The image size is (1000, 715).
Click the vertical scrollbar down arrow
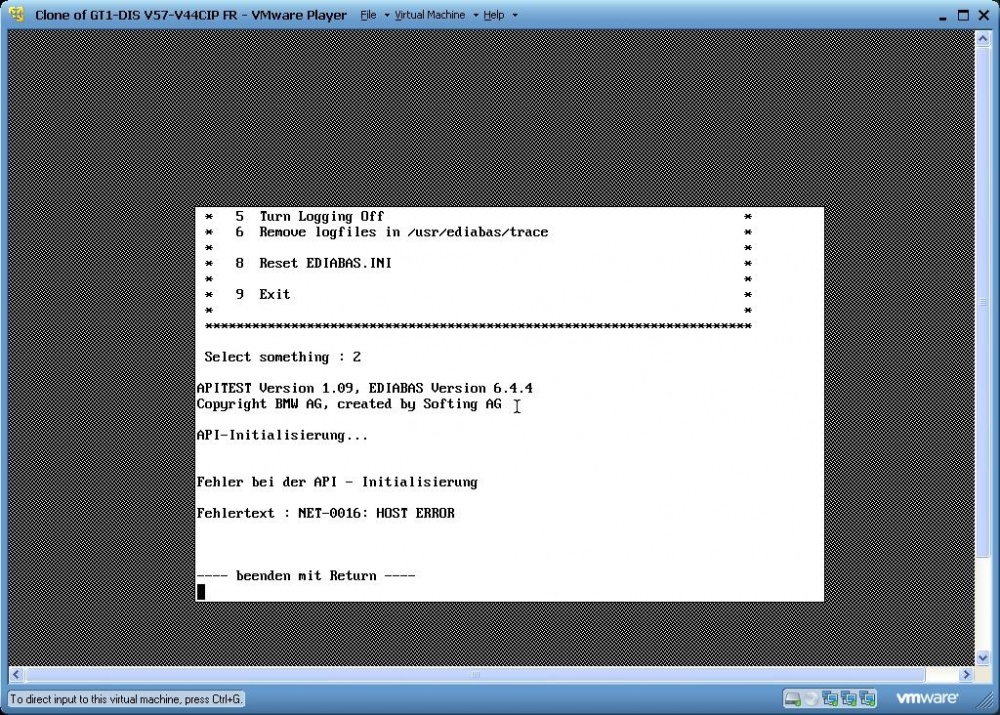(982, 658)
